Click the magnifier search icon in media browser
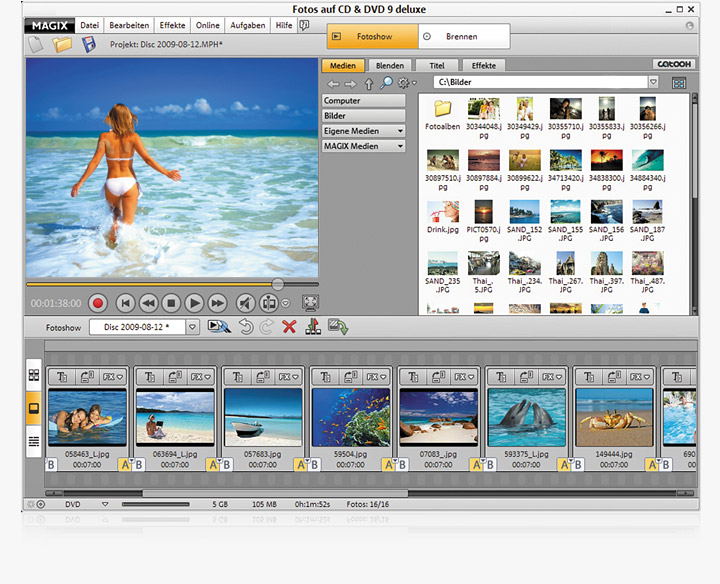The height and width of the screenshot is (584, 720). click(386, 83)
